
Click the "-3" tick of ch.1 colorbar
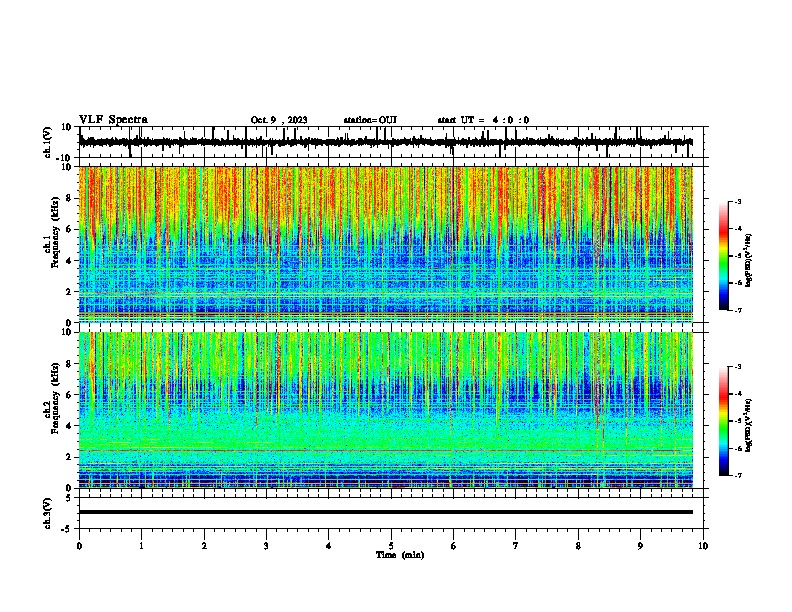pos(738,201)
